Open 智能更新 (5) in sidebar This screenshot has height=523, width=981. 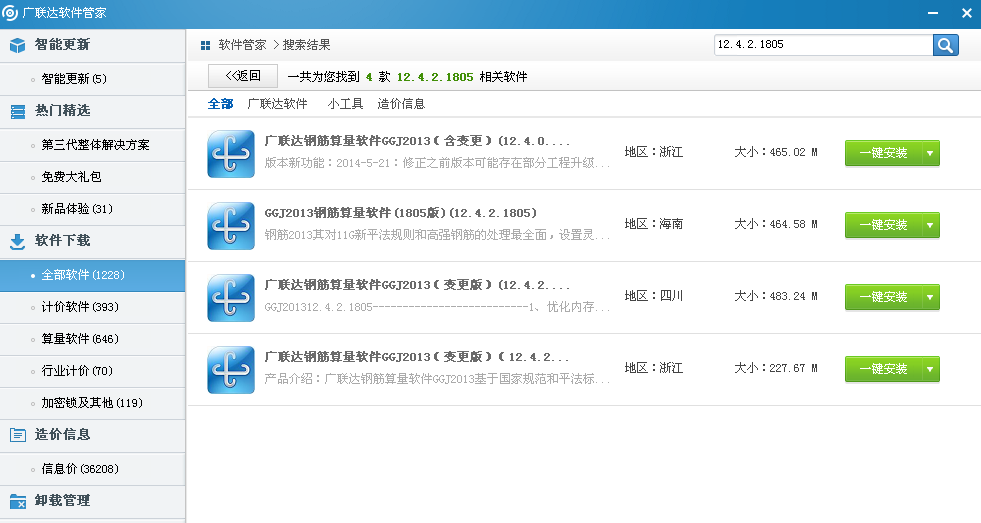click(93, 79)
